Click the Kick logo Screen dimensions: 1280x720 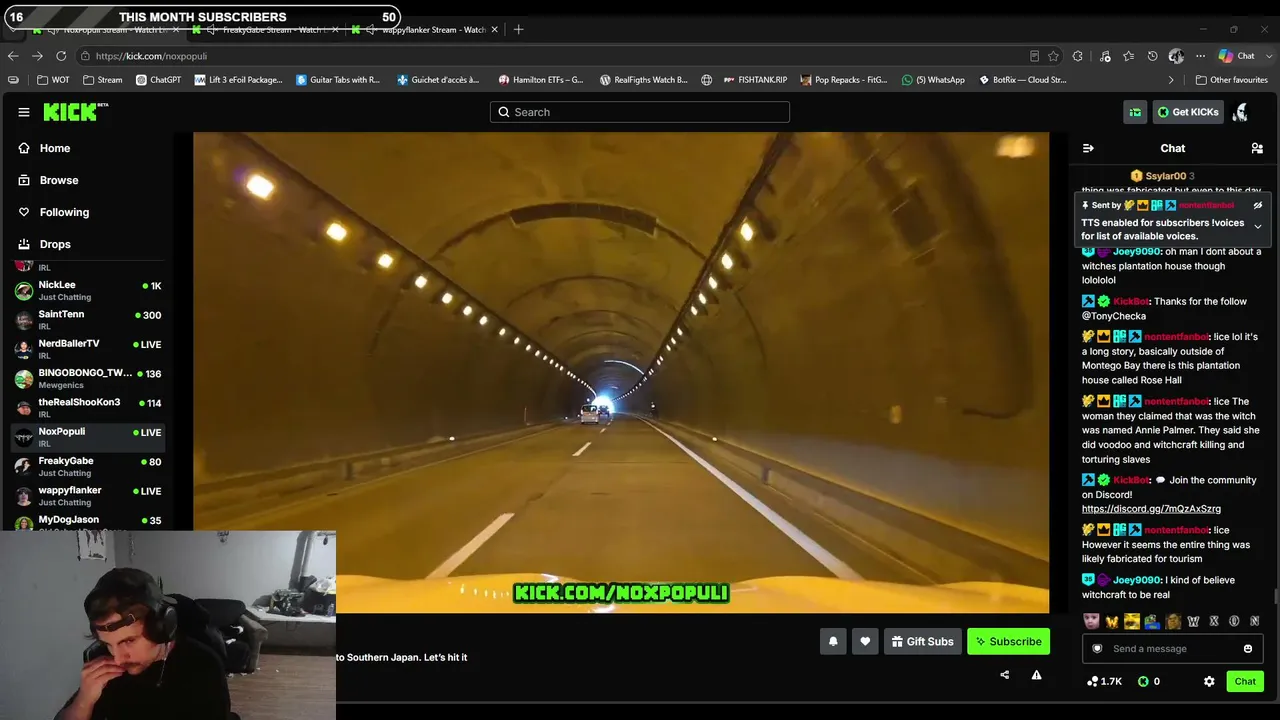coord(75,112)
